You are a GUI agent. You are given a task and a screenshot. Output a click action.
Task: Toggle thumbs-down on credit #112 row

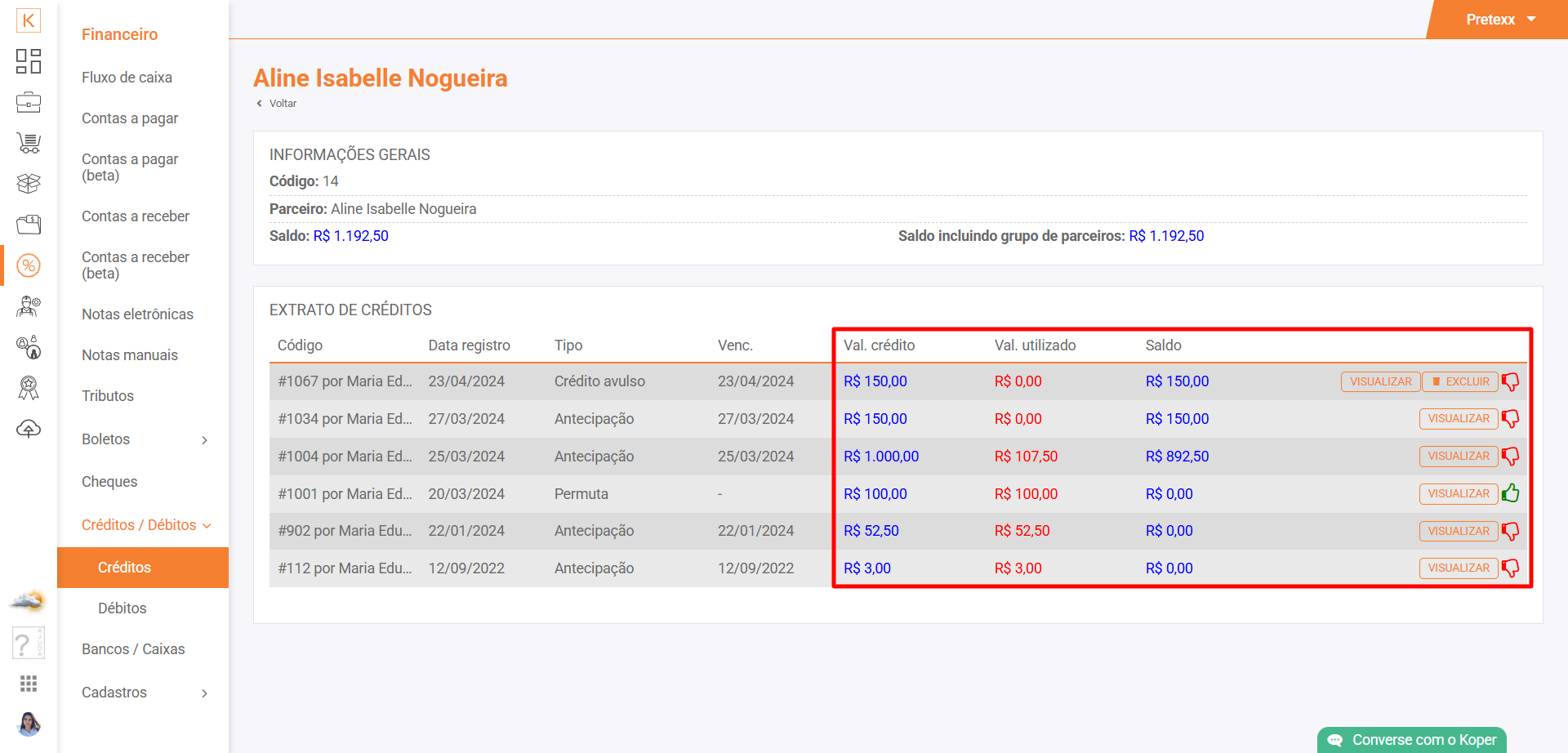coord(1510,568)
